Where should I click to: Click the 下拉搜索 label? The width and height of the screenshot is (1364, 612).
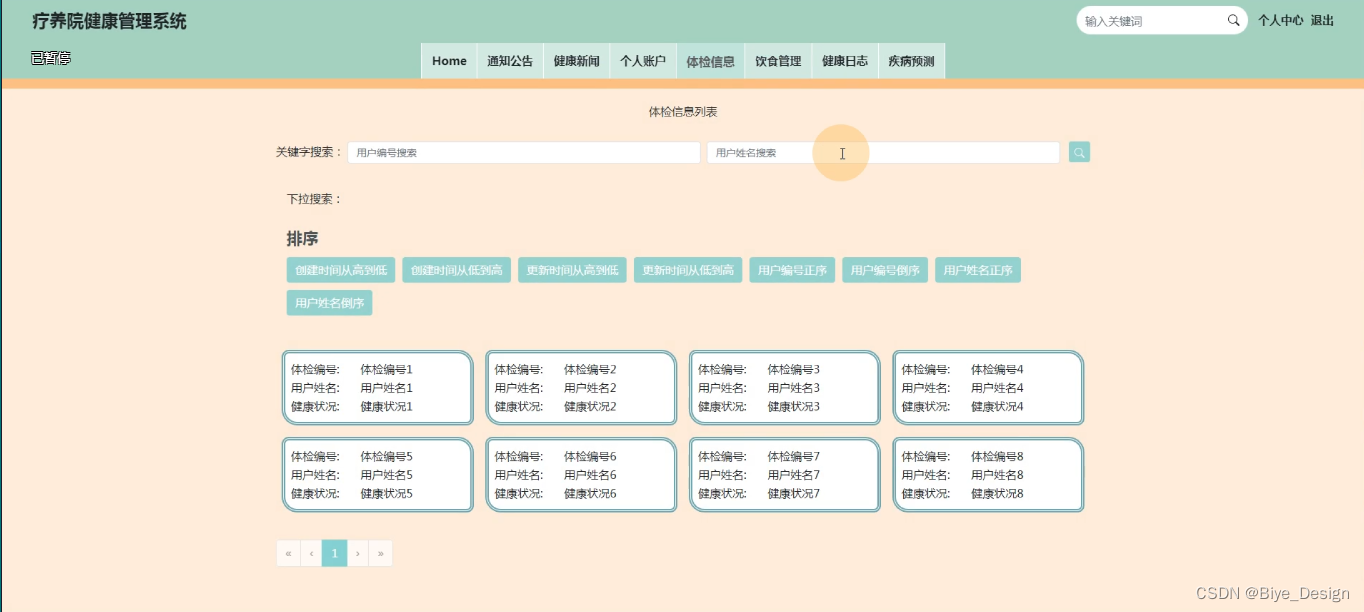point(314,199)
